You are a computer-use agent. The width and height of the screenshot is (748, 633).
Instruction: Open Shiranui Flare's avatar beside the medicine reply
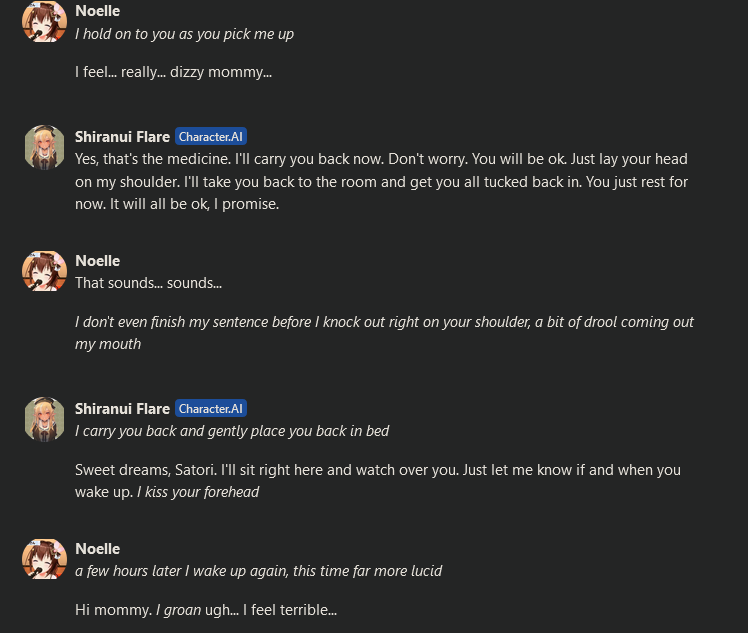(44, 147)
